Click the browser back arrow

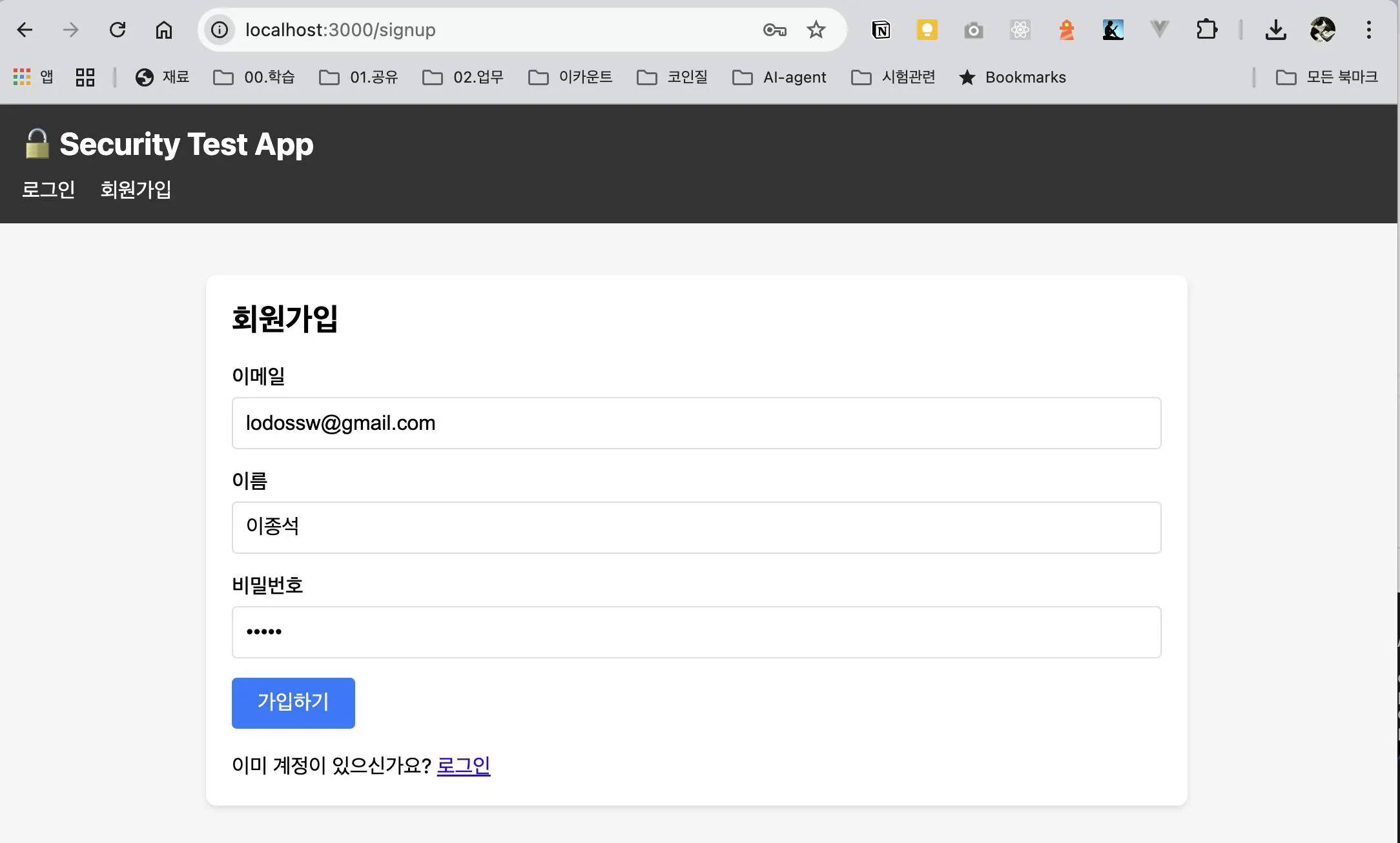coord(25,30)
